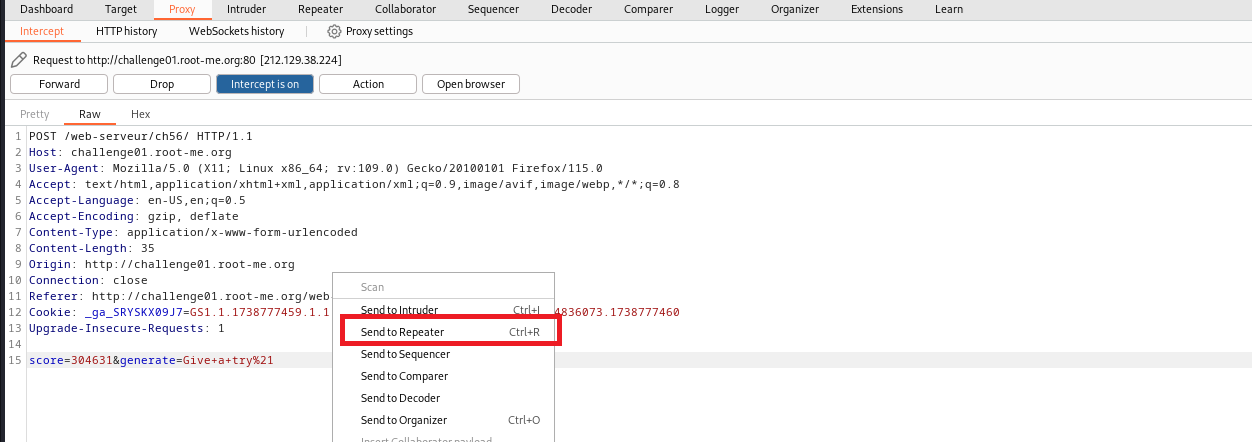Choose Send to Repeater from context menu
Image resolution: width=1252 pixels, height=442 pixels.
[402, 332]
